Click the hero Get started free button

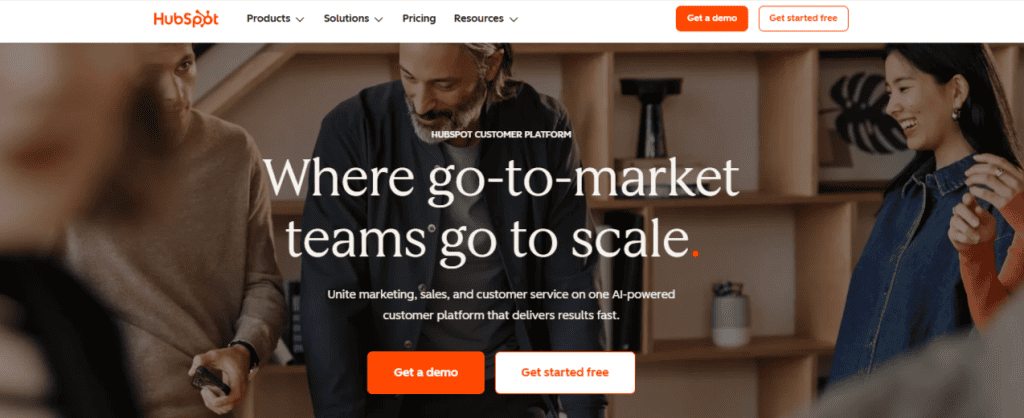[x=565, y=372]
